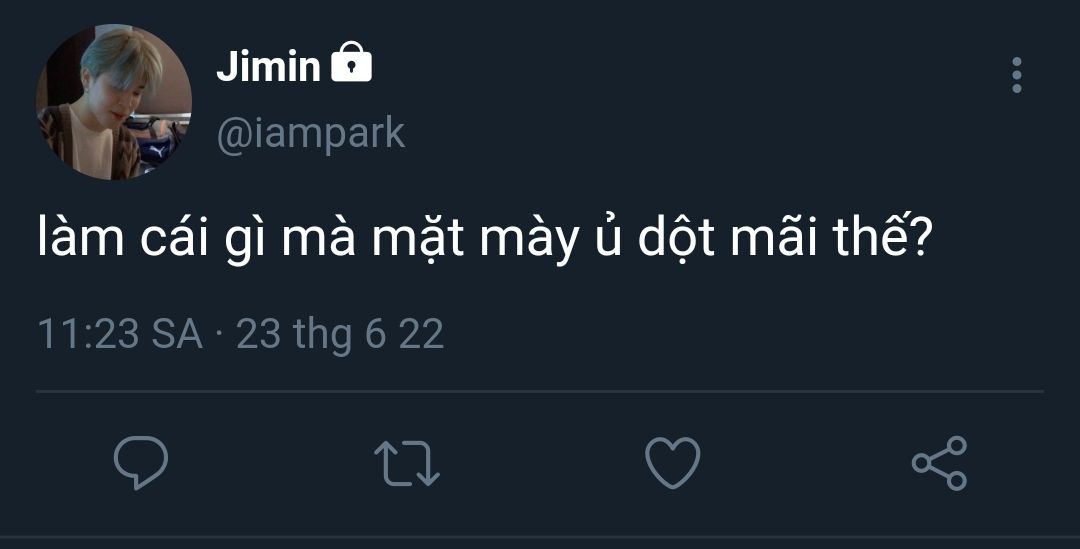1080x549 pixels.
Task: Click the display name Jimin
Action: click(x=269, y=65)
